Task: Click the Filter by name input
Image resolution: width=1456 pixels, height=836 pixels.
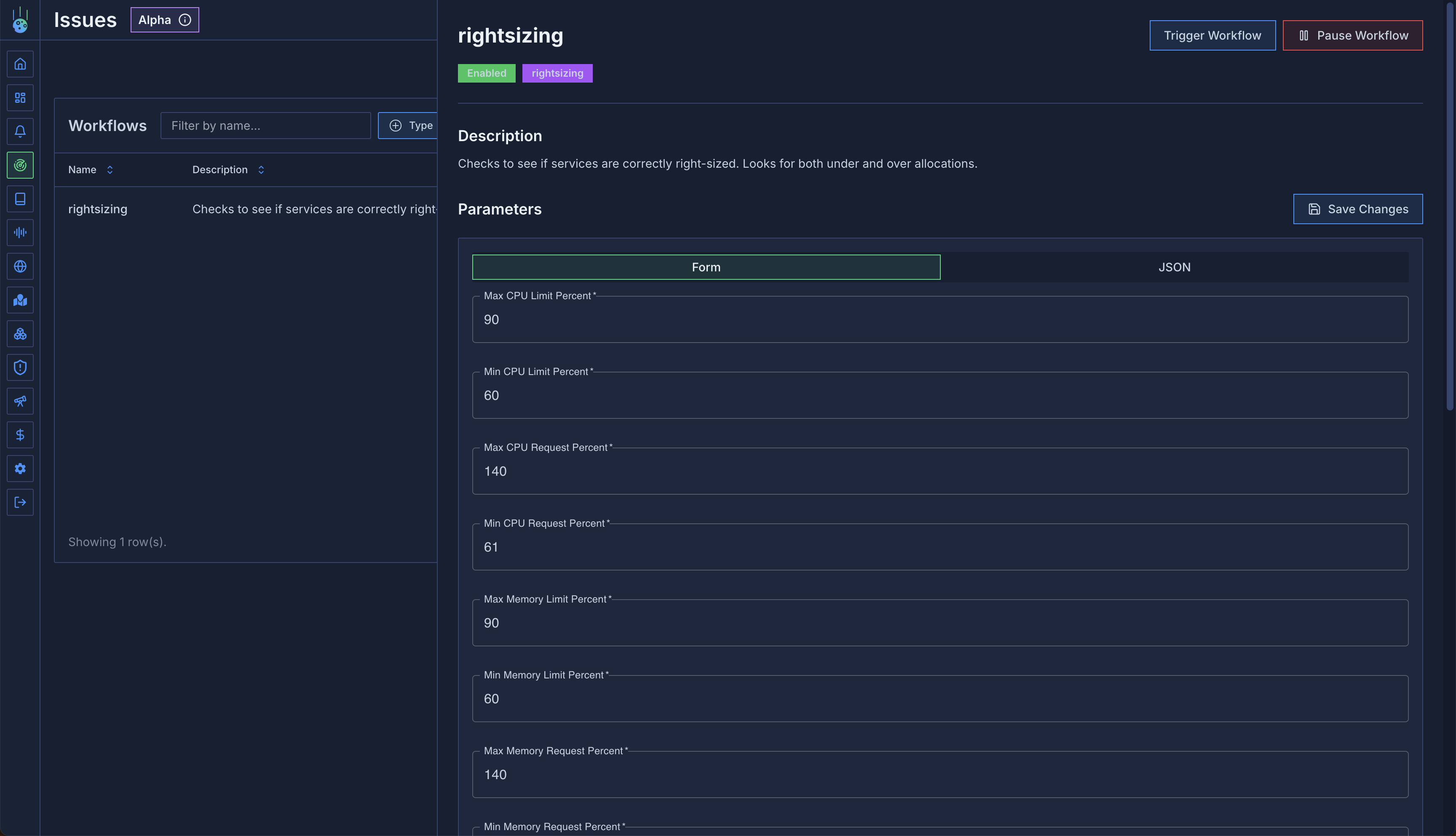Action: [x=266, y=126]
